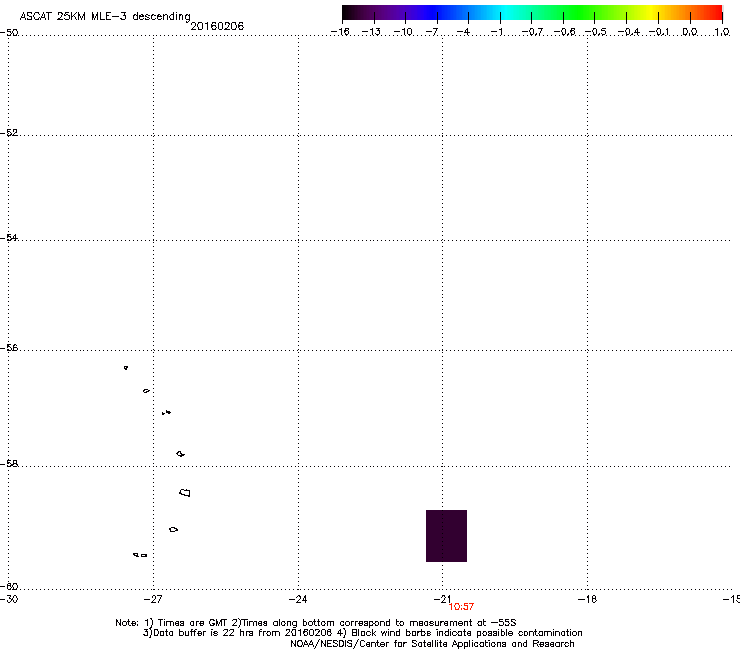Click the note about times being GMT

(187, 623)
